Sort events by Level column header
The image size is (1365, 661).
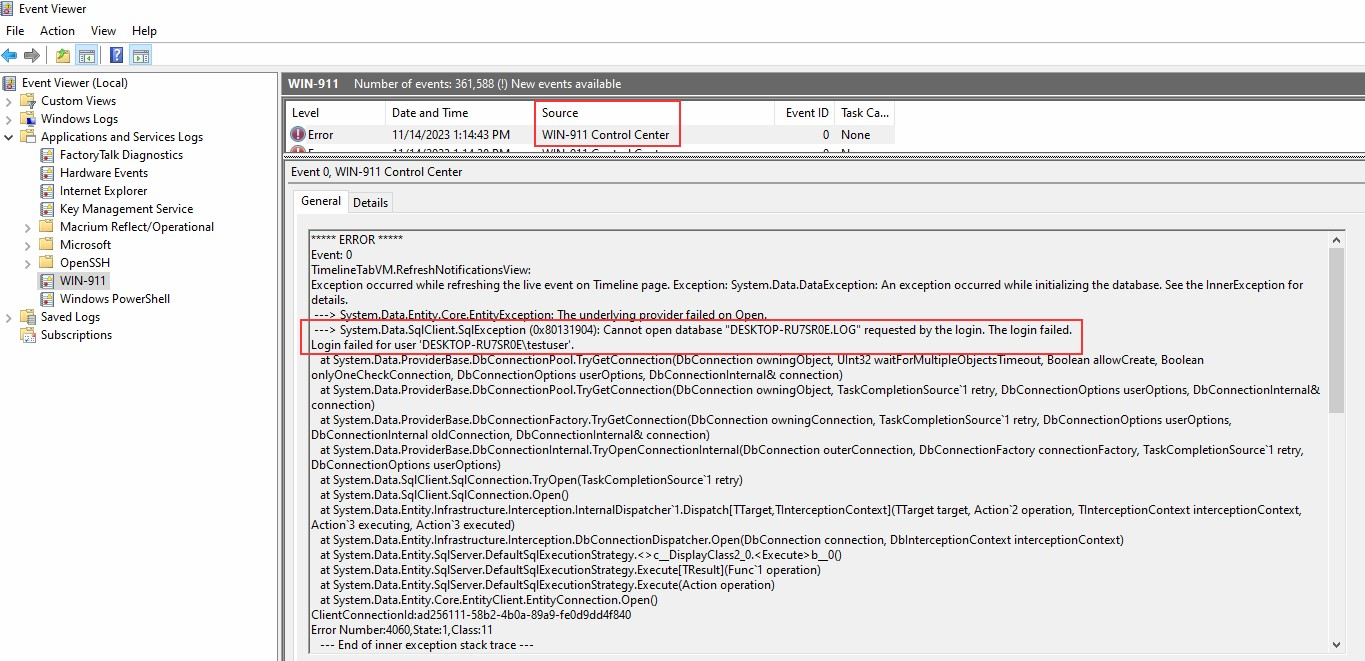click(x=336, y=113)
